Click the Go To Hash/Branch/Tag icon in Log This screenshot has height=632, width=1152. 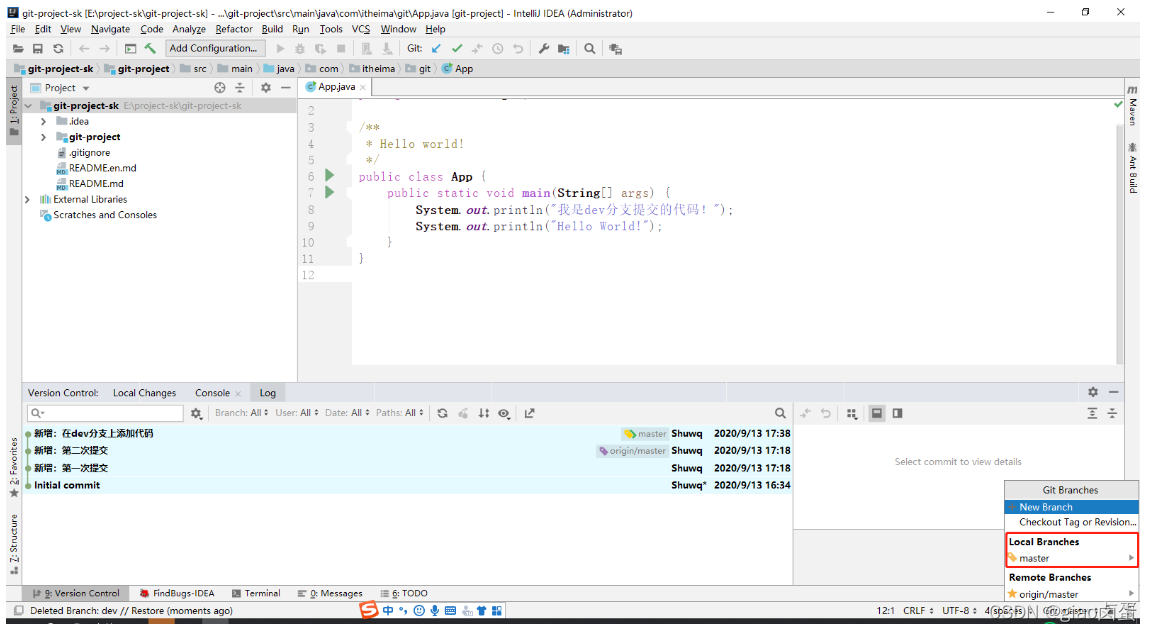point(529,413)
